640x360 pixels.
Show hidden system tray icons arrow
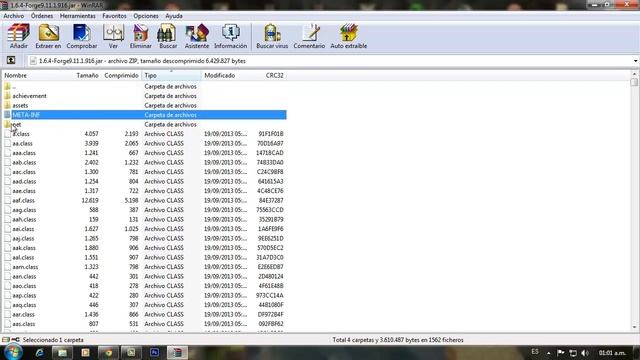tap(549, 353)
